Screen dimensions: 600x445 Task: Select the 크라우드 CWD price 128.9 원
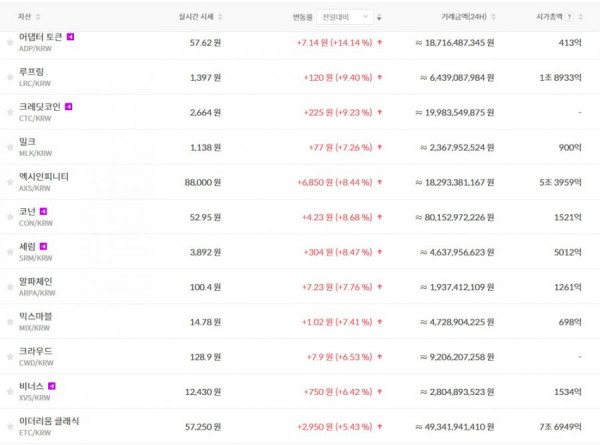click(x=205, y=357)
